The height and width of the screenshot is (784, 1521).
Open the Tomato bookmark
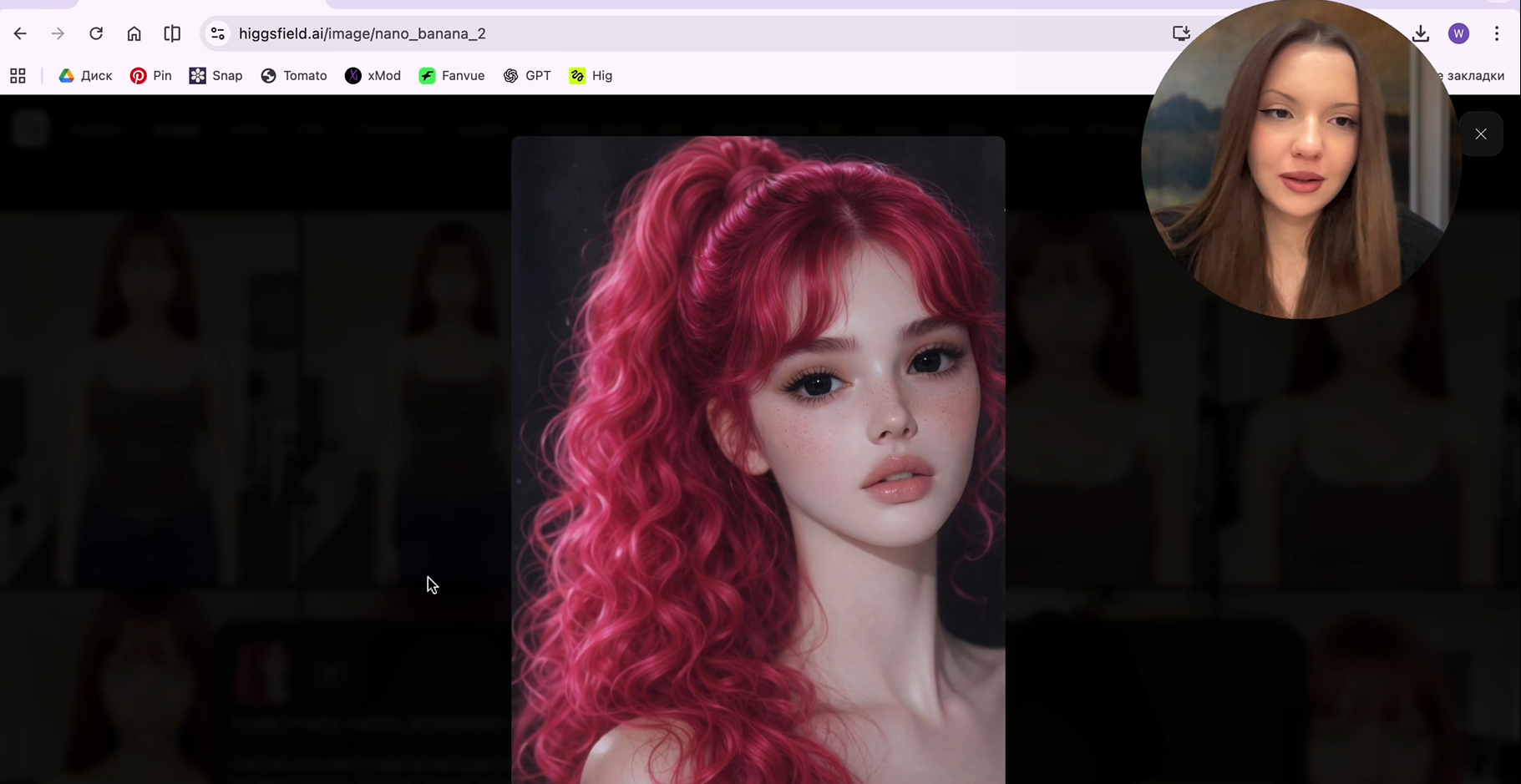(x=294, y=76)
